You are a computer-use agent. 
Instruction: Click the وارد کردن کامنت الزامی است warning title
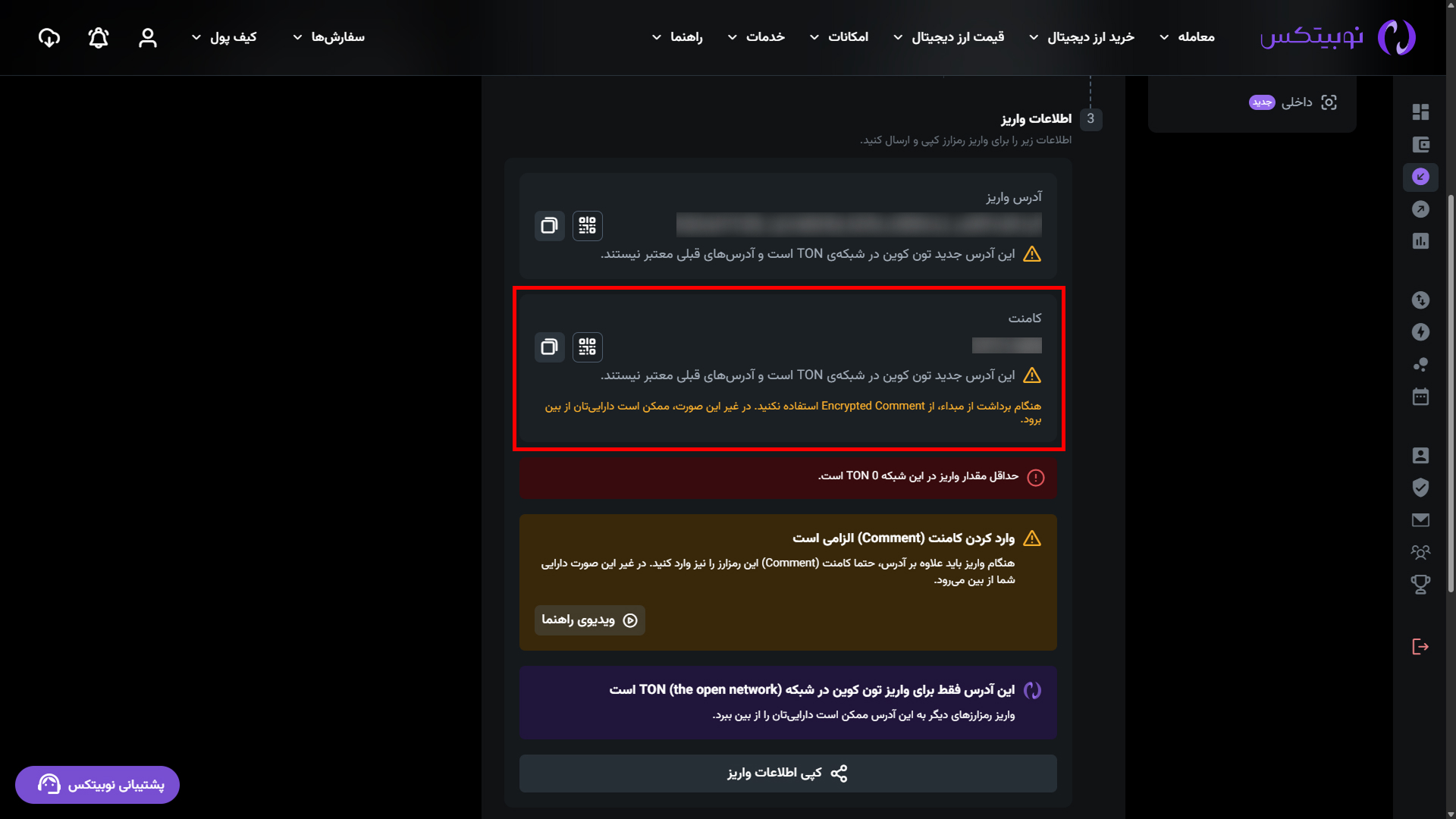tap(903, 538)
